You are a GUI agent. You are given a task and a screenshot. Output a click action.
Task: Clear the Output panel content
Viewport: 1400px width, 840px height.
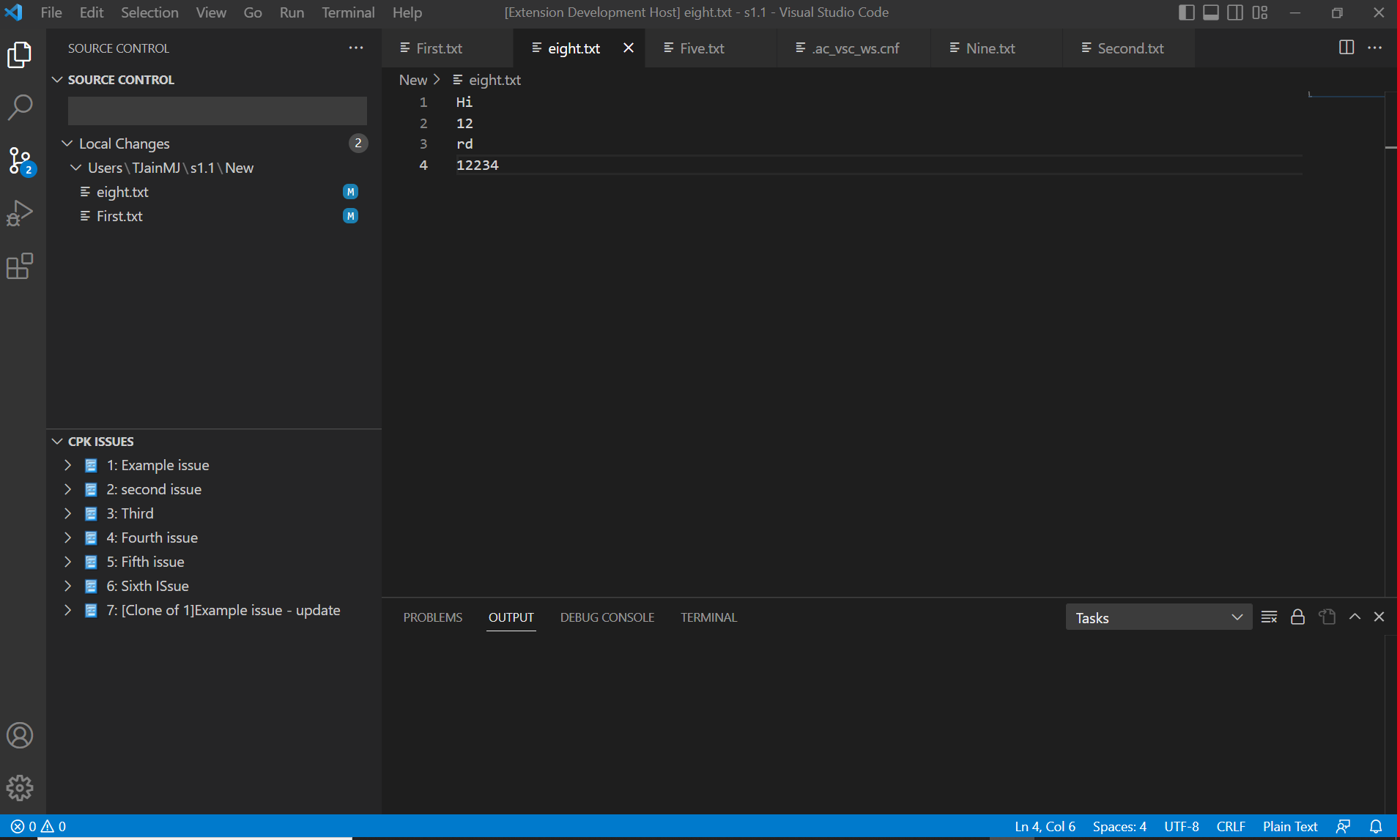click(x=1269, y=617)
